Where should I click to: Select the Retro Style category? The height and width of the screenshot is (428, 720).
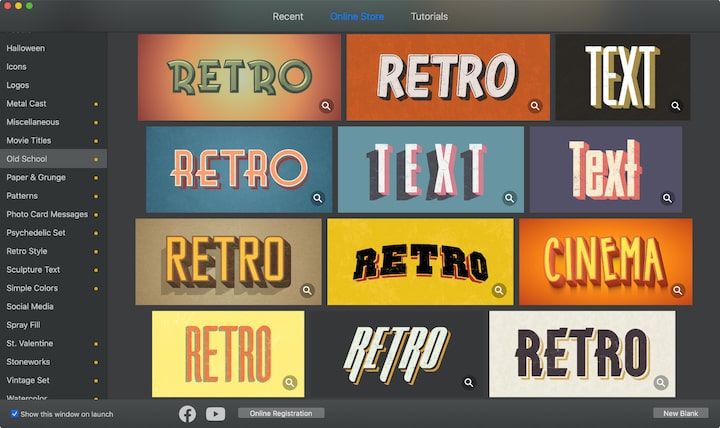point(53,251)
